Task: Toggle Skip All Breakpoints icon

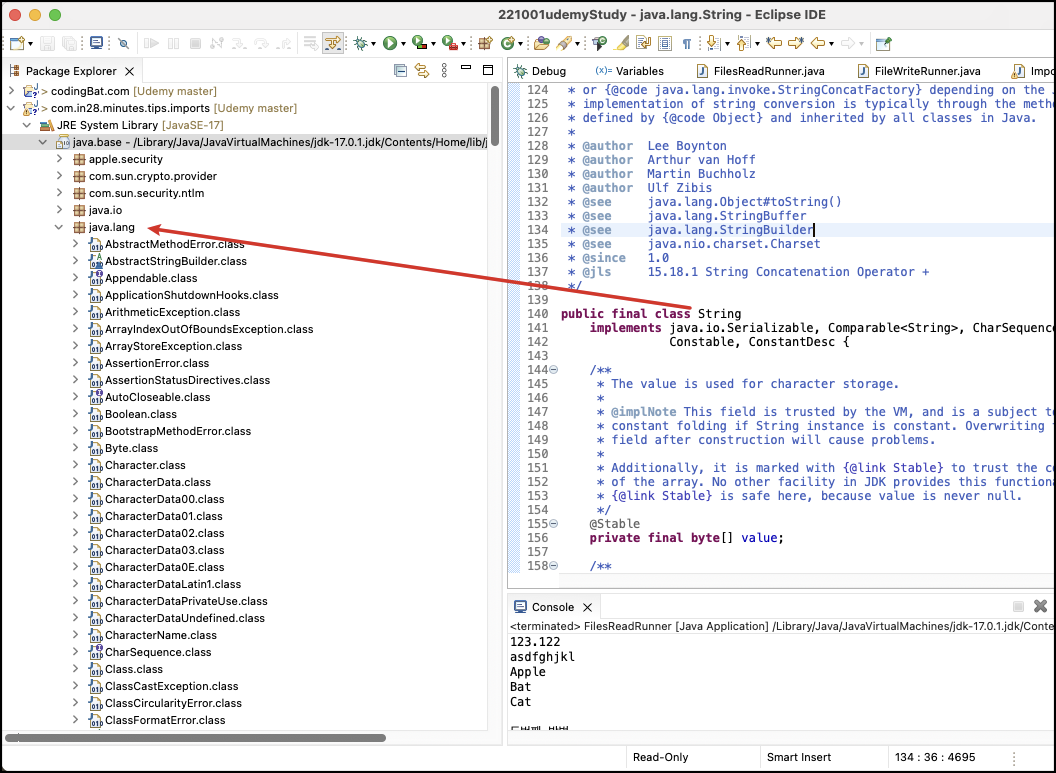Action: pyautogui.click(x=123, y=43)
